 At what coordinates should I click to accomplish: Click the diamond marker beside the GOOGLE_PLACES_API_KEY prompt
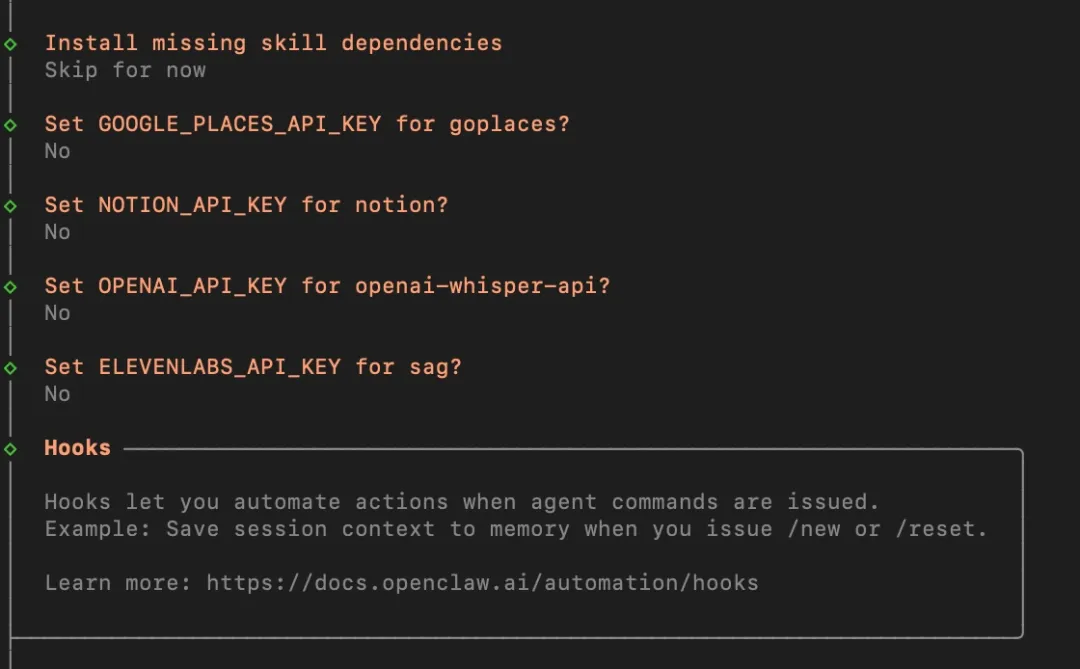coord(10,125)
